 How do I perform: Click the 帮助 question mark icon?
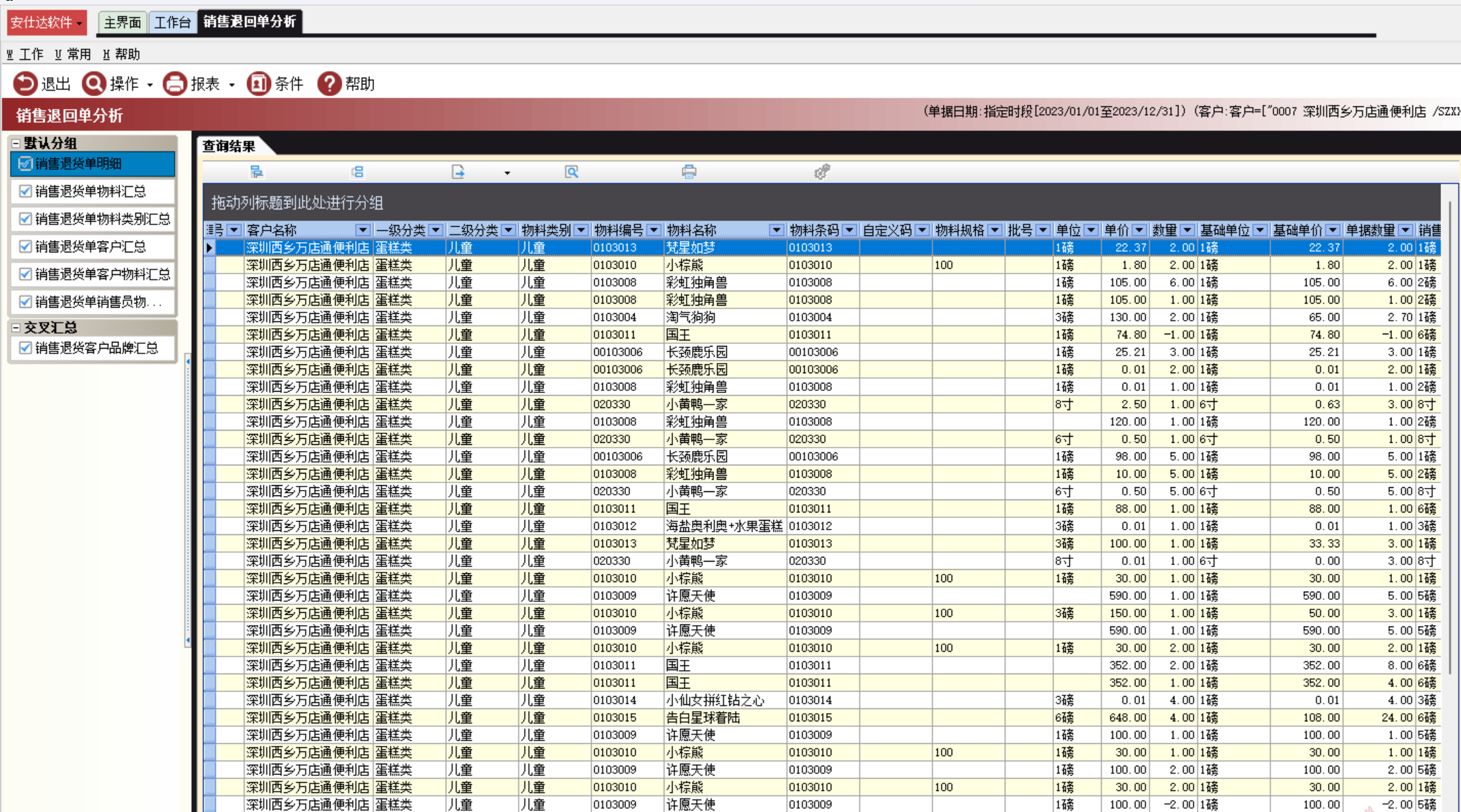(x=329, y=84)
